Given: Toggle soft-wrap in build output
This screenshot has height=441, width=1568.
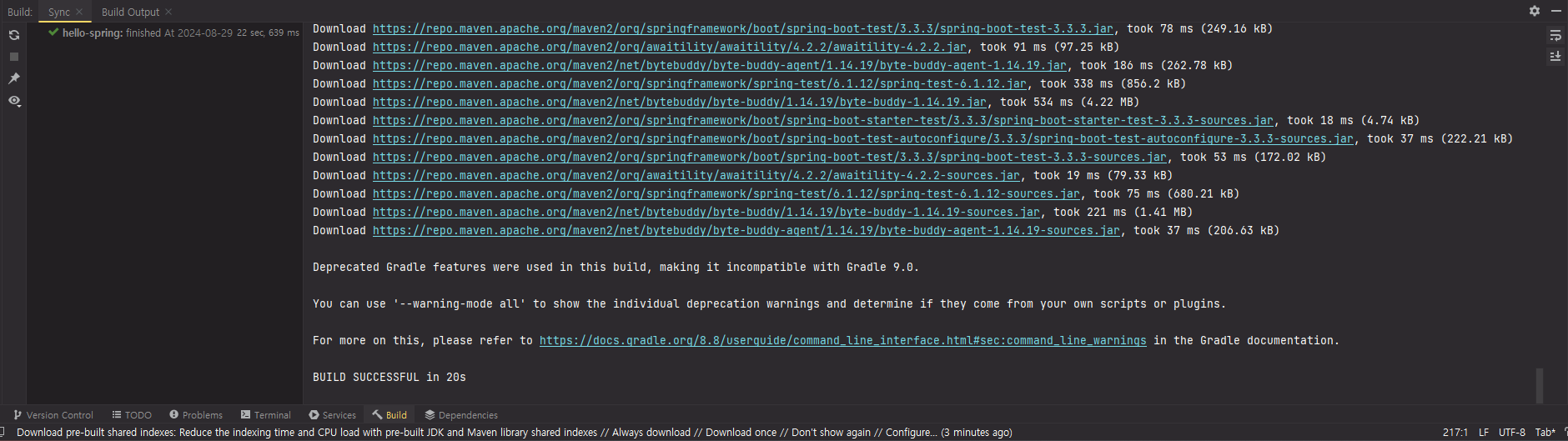Looking at the screenshot, I should 1555,35.
